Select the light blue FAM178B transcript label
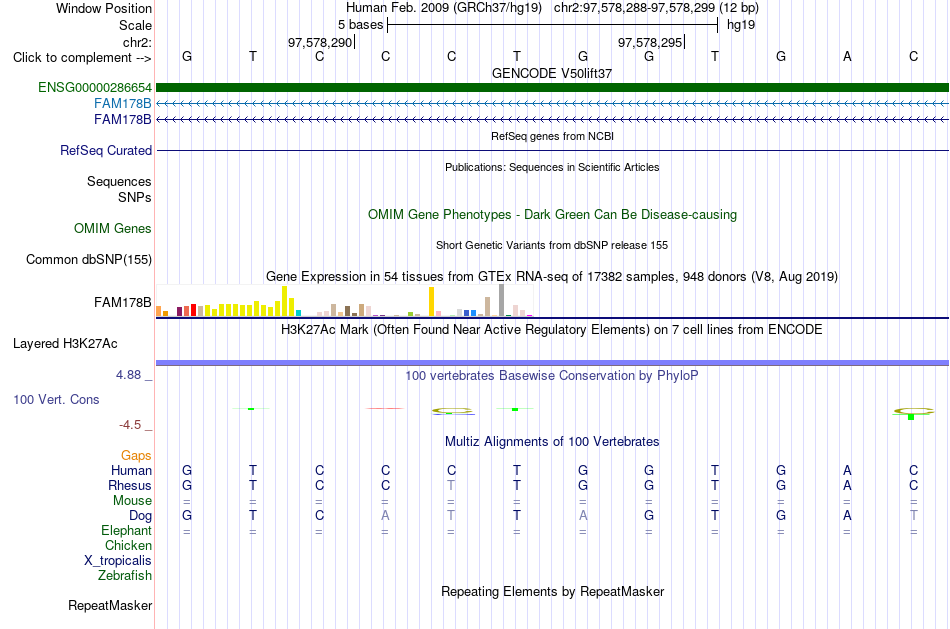 122,104
